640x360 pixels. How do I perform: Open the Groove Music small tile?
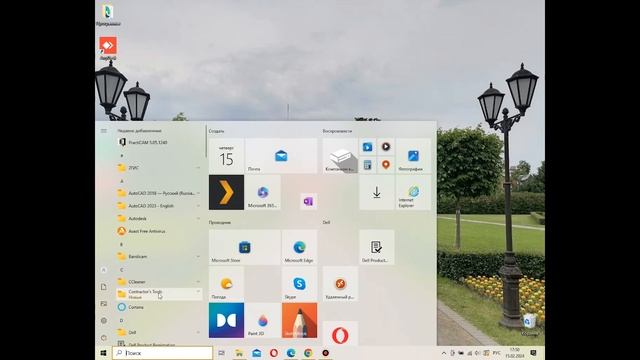click(x=386, y=147)
